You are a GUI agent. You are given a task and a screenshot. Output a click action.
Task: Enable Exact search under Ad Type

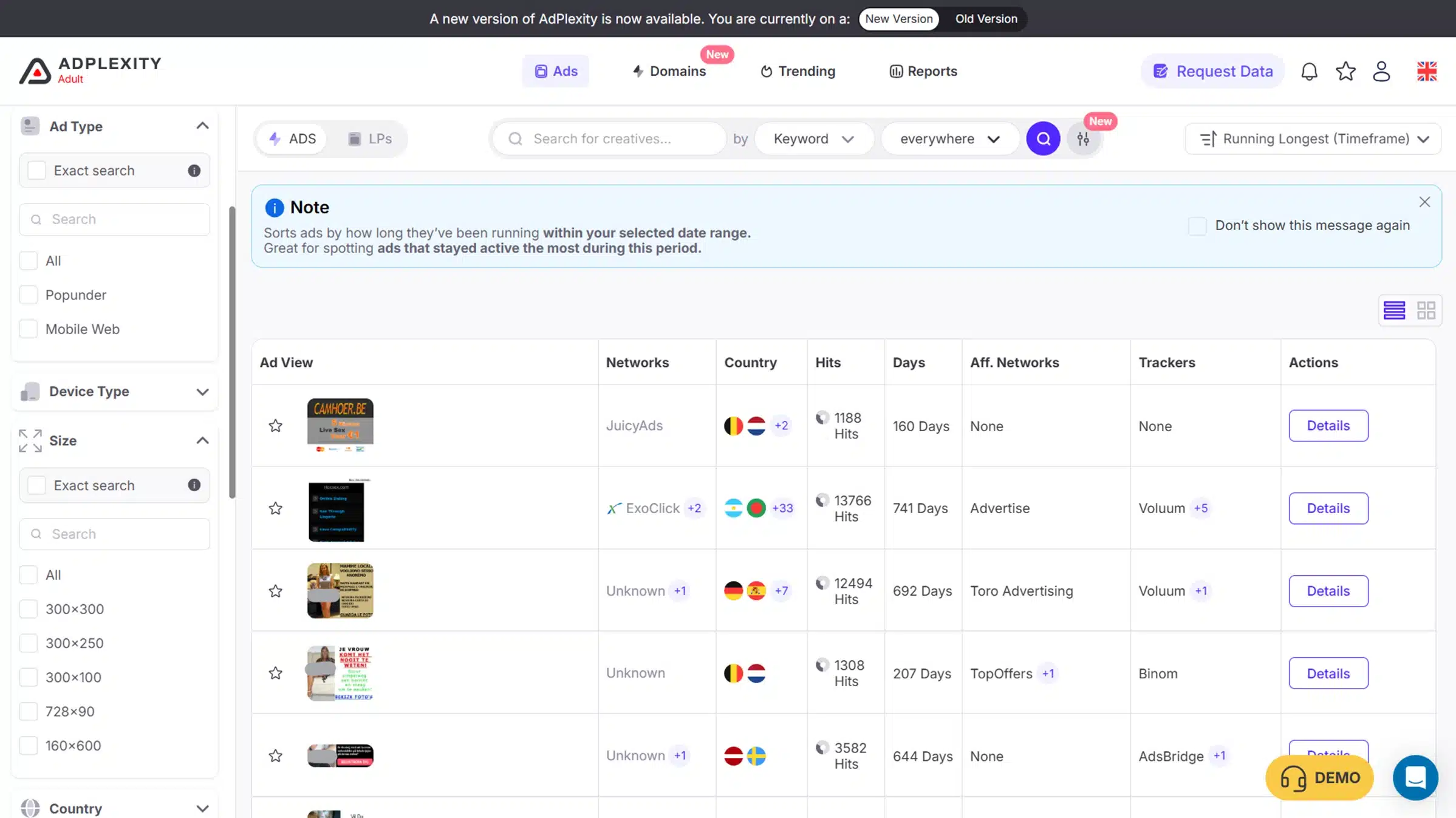pyautogui.click(x=36, y=171)
